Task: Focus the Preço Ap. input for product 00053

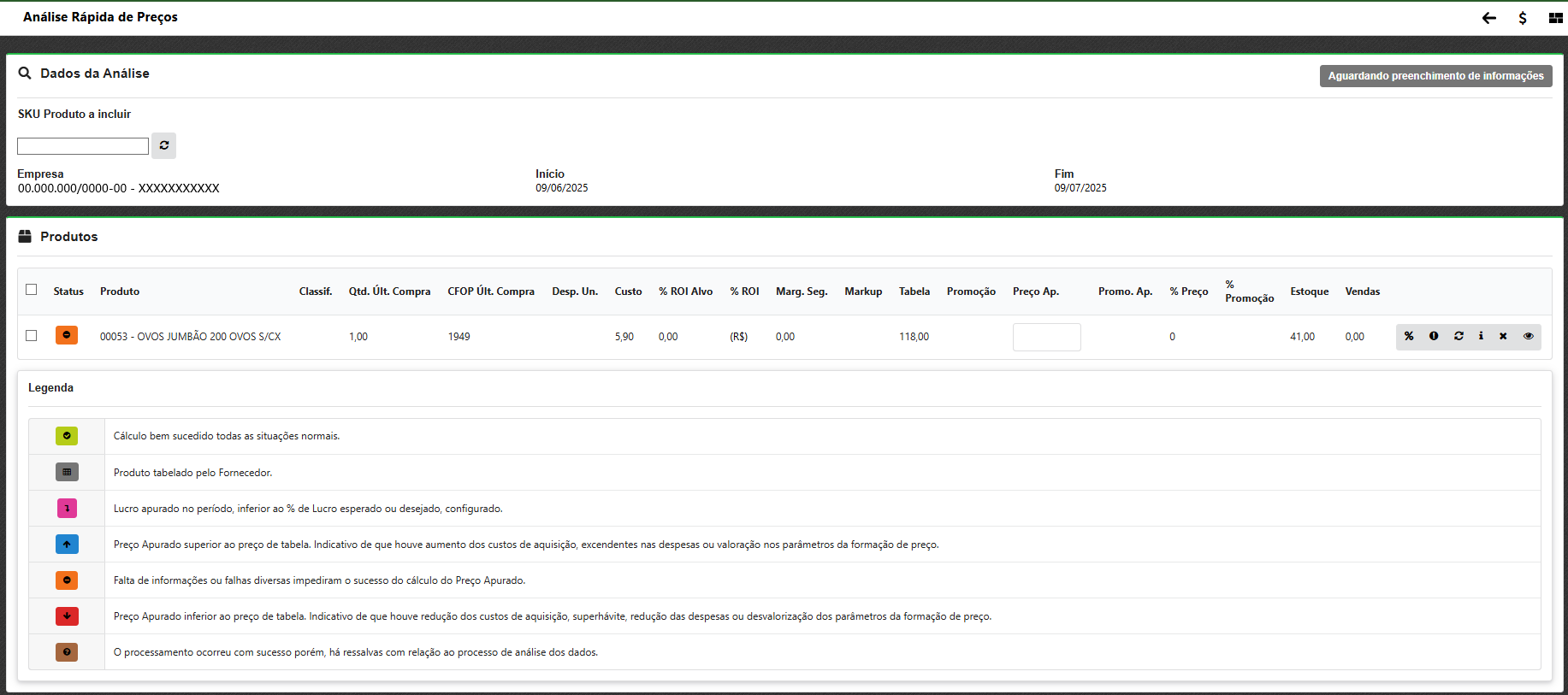Action: tap(1046, 337)
